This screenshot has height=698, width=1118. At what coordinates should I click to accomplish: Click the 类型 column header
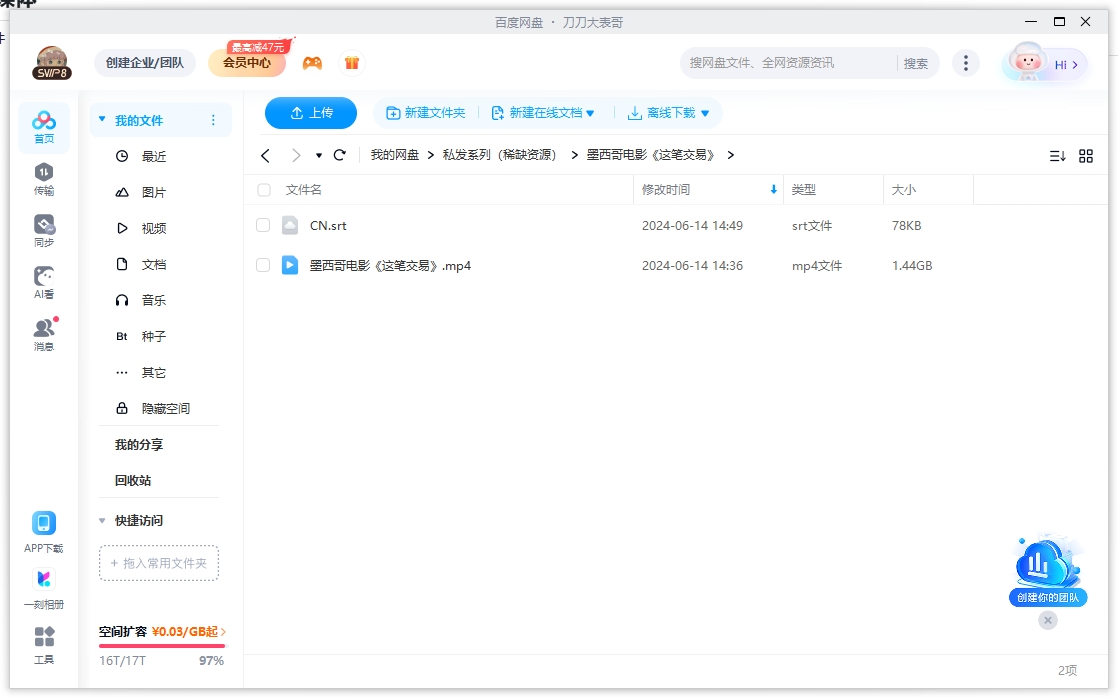(804, 190)
